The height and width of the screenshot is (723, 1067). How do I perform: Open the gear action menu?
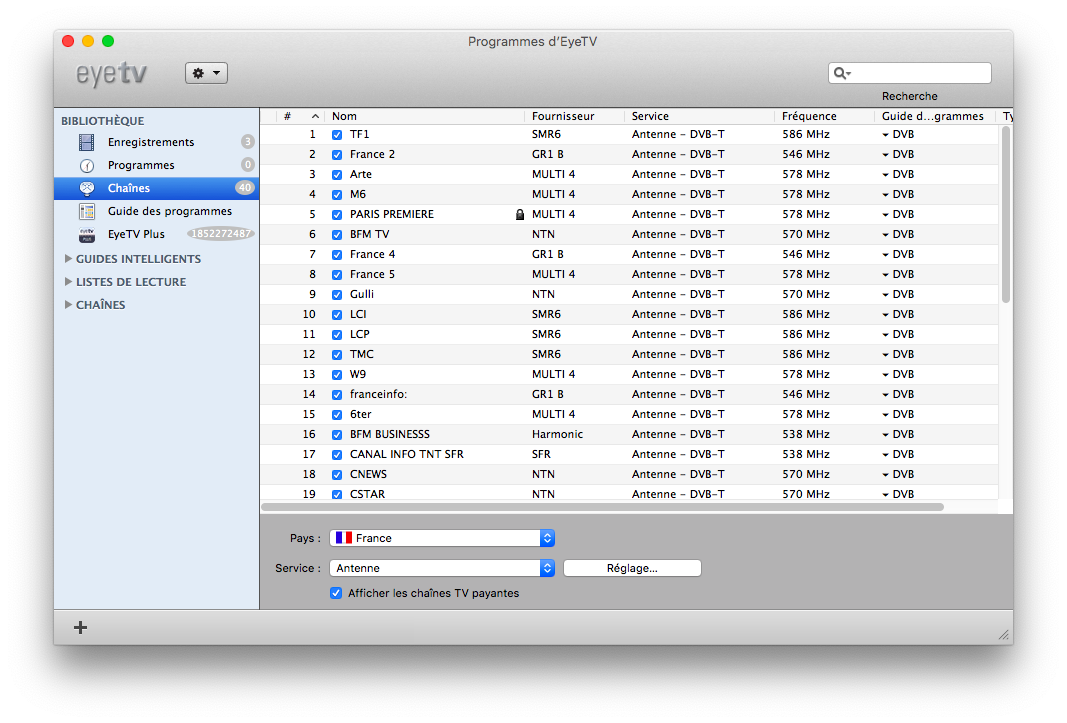point(206,73)
